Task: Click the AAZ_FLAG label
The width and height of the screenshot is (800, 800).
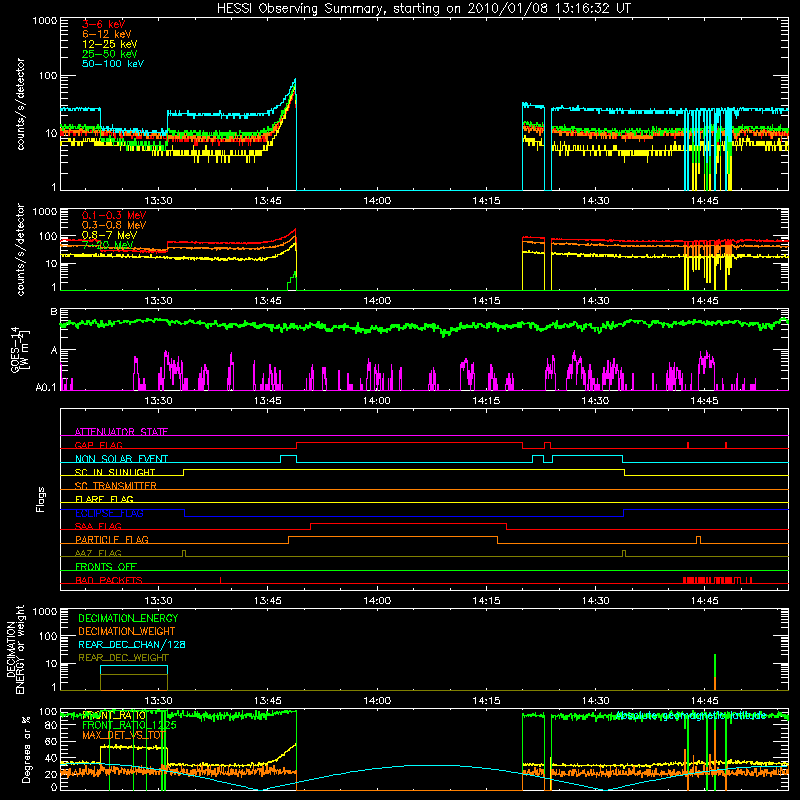Action: pyautogui.click(x=98, y=553)
